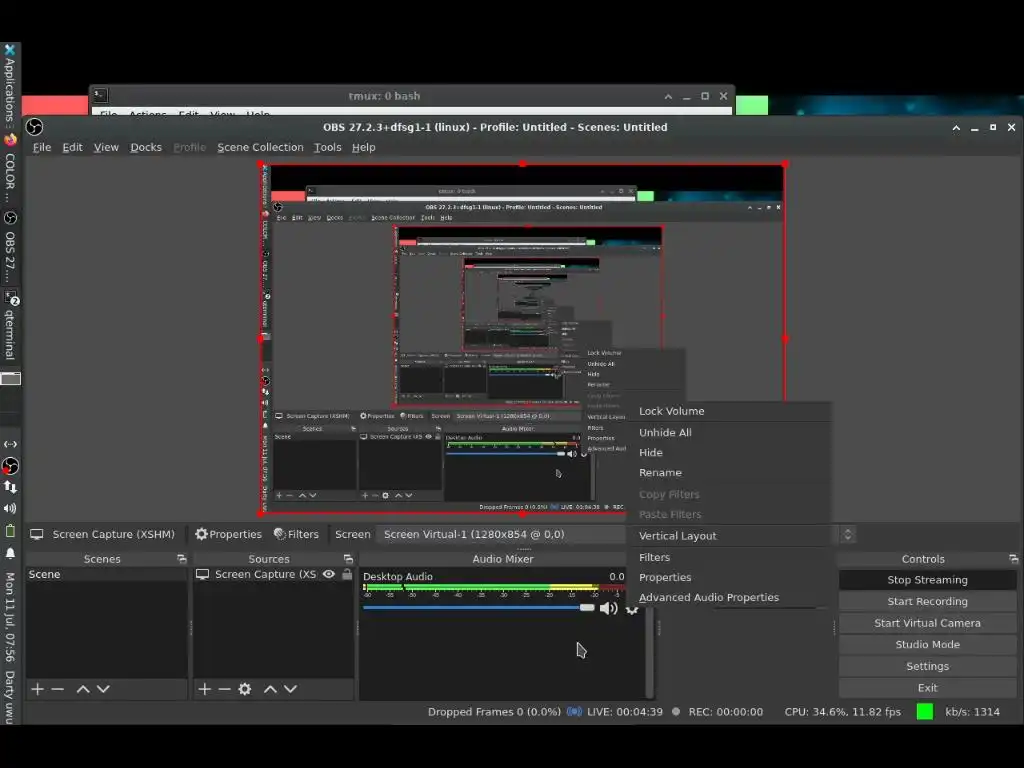Click Start Recording button
This screenshot has width=1024, height=768.
coord(927,601)
